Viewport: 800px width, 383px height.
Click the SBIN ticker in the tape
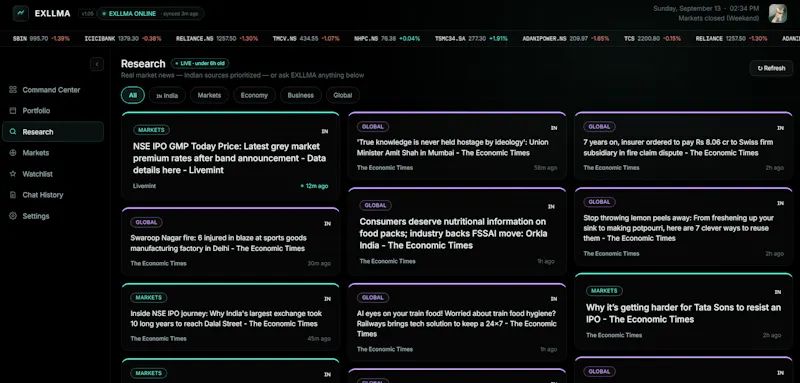41,39
